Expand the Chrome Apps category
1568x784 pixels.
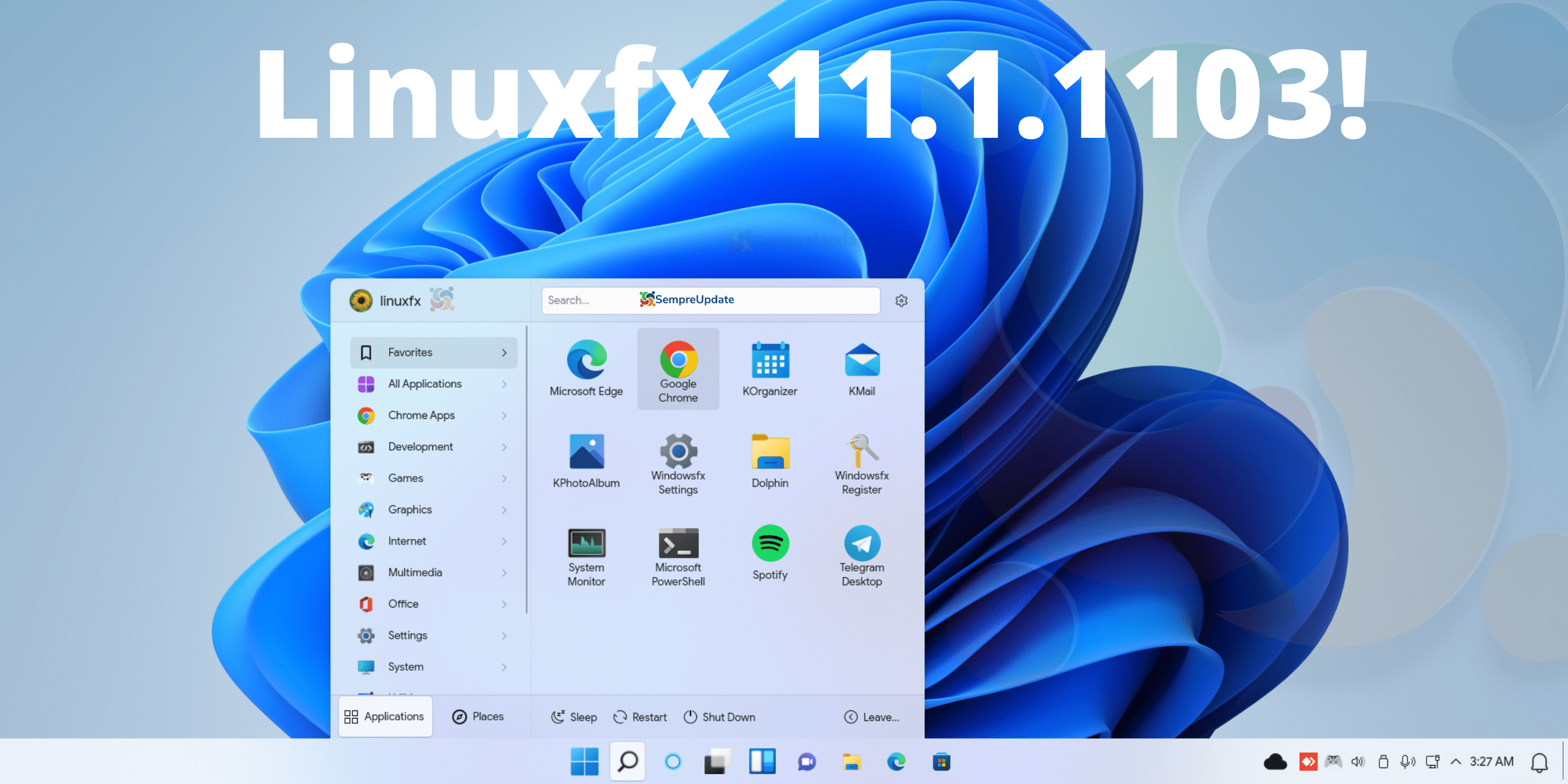[x=434, y=415]
